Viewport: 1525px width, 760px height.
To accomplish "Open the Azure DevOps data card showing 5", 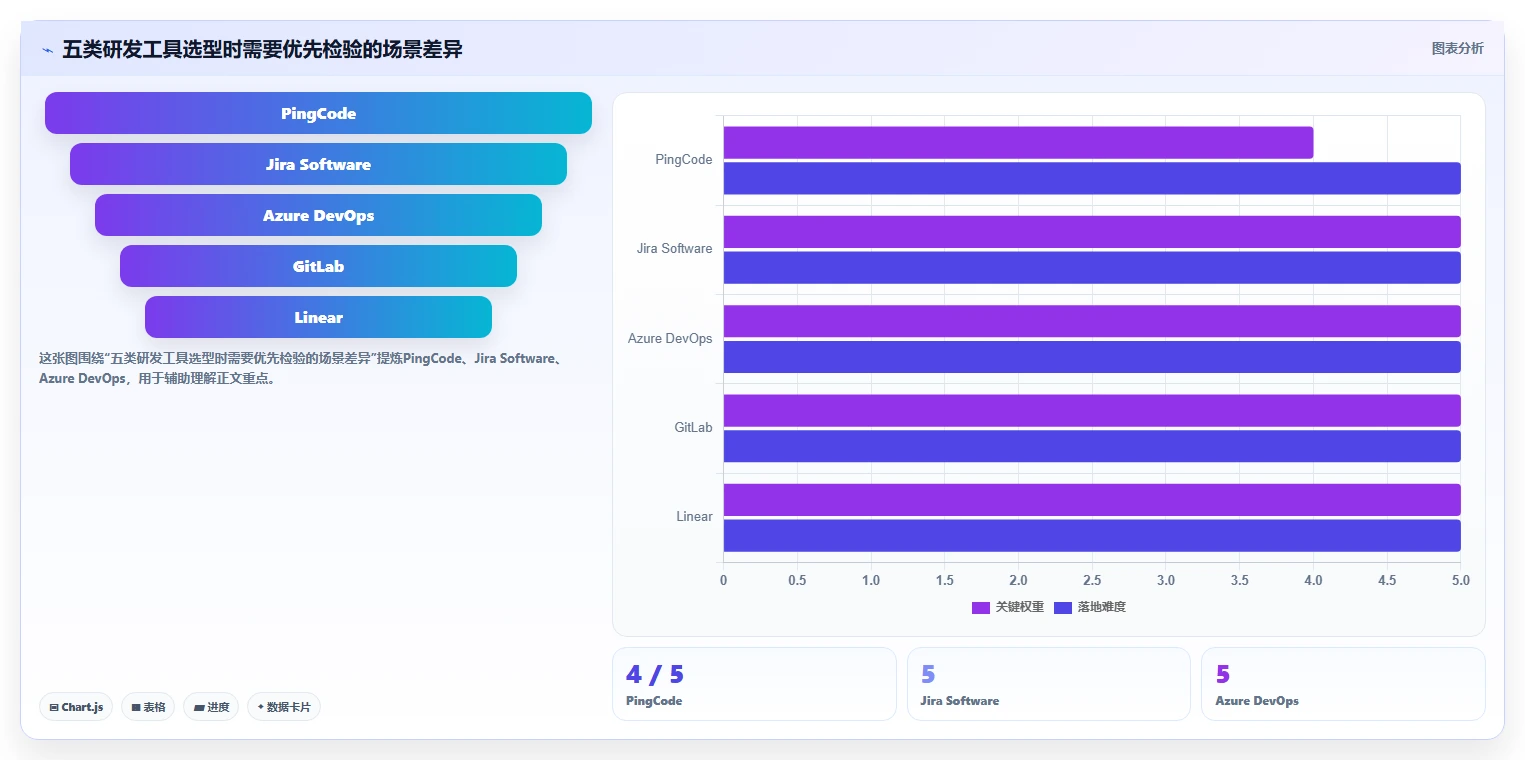I will 1343,684.
